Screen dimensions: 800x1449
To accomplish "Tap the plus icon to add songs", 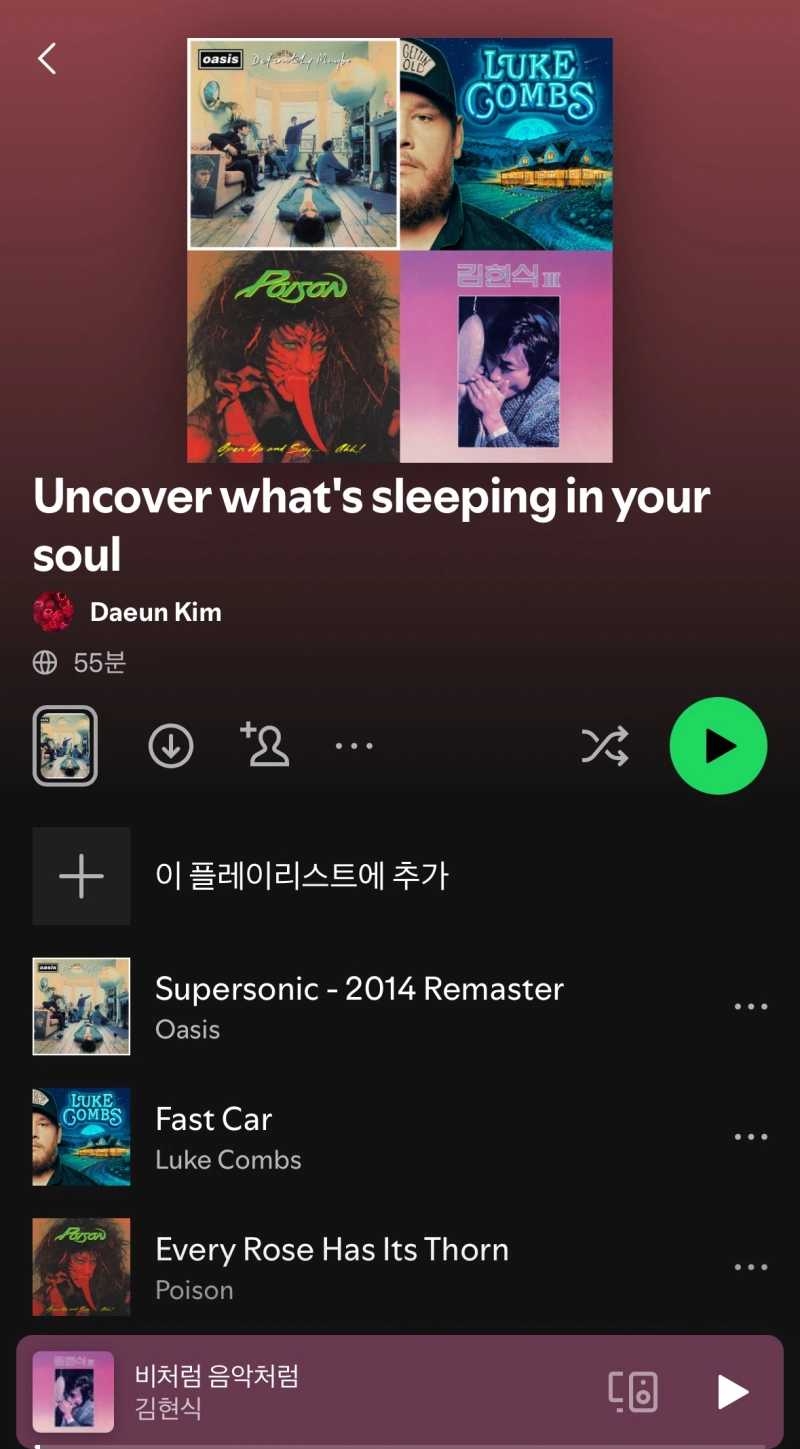I will (81, 876).
